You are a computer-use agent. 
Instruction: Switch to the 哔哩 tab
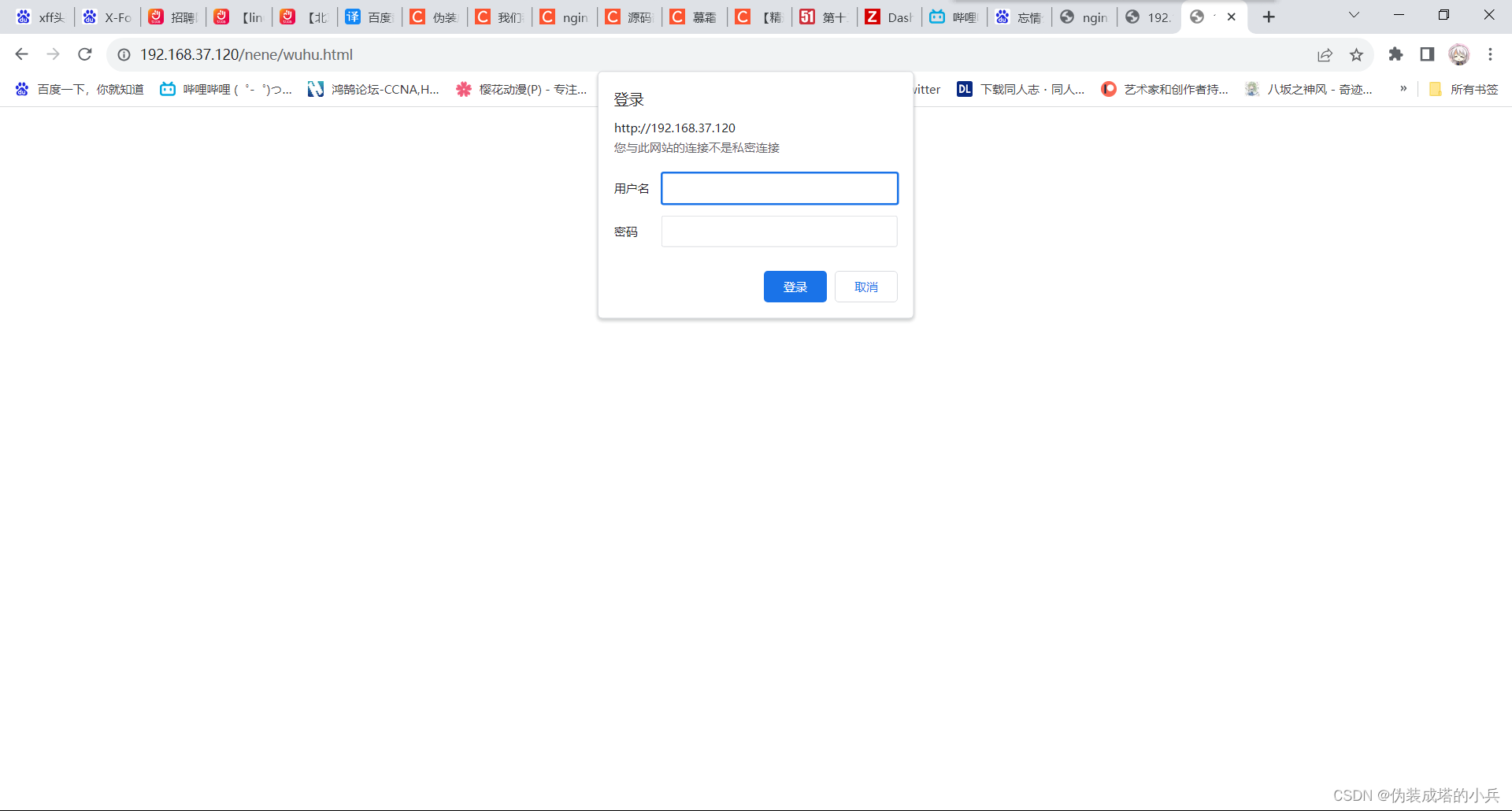(x=954, y=17)
